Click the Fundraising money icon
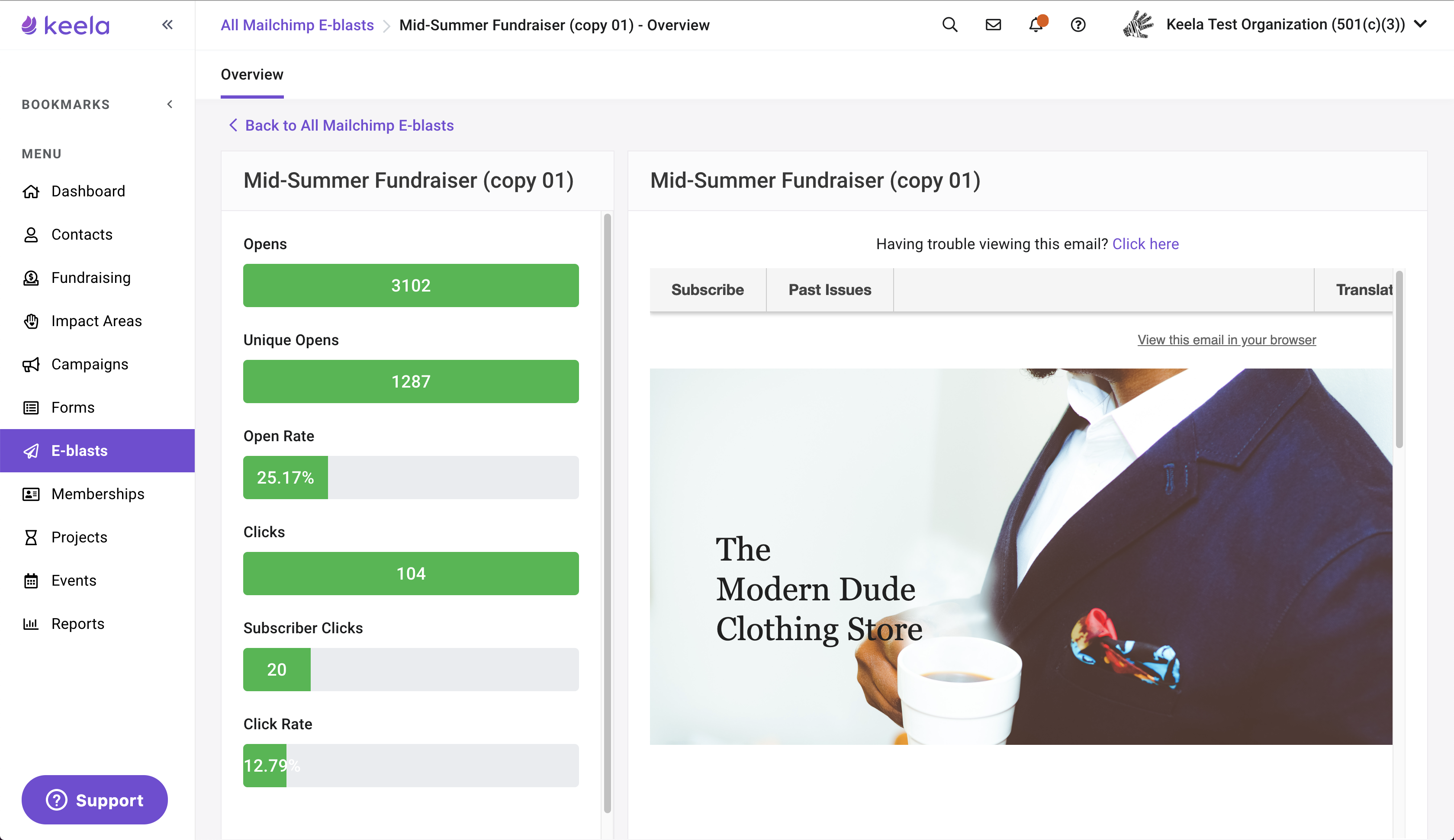 [x=31, y=278]
